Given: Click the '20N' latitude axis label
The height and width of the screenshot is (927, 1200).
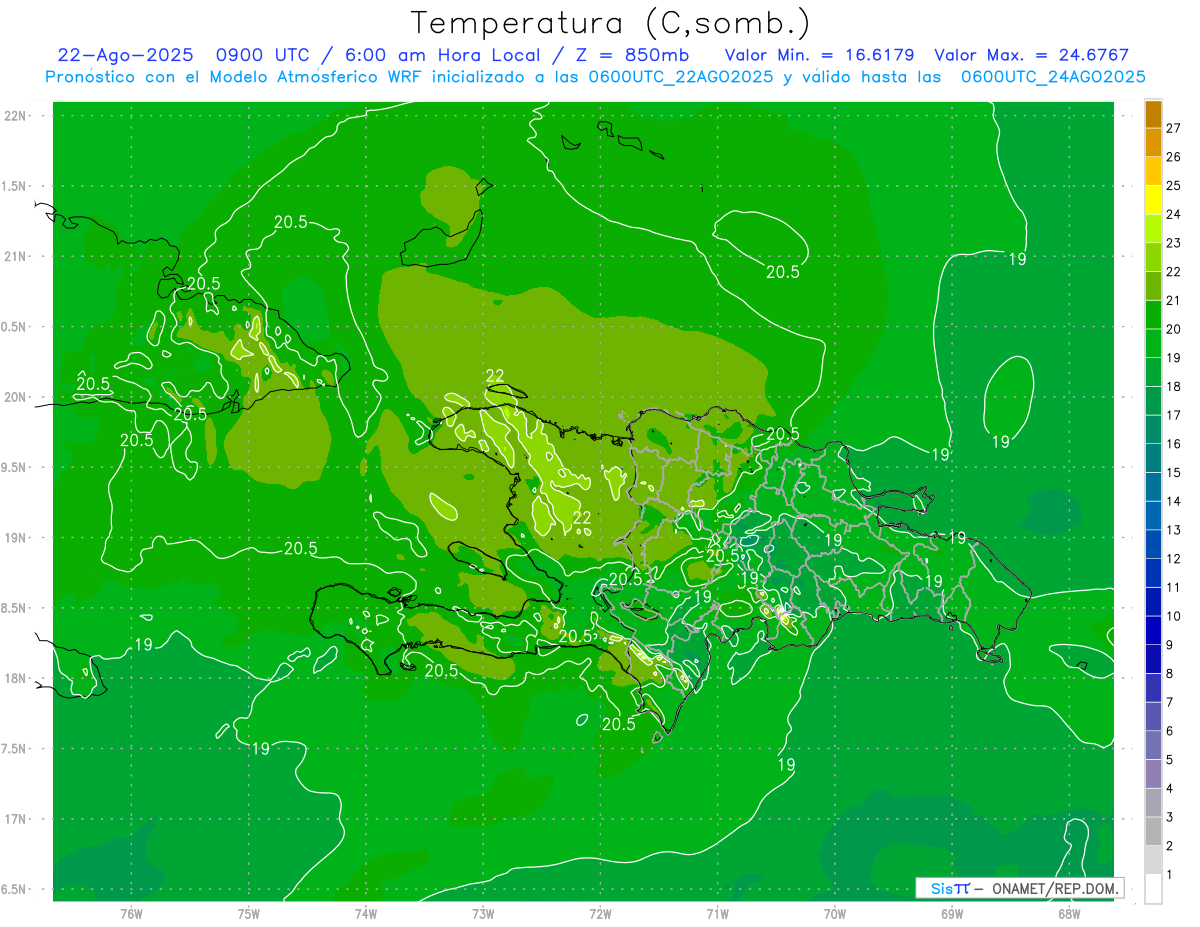Looking at the screenshot, I should tap(16, 397).
